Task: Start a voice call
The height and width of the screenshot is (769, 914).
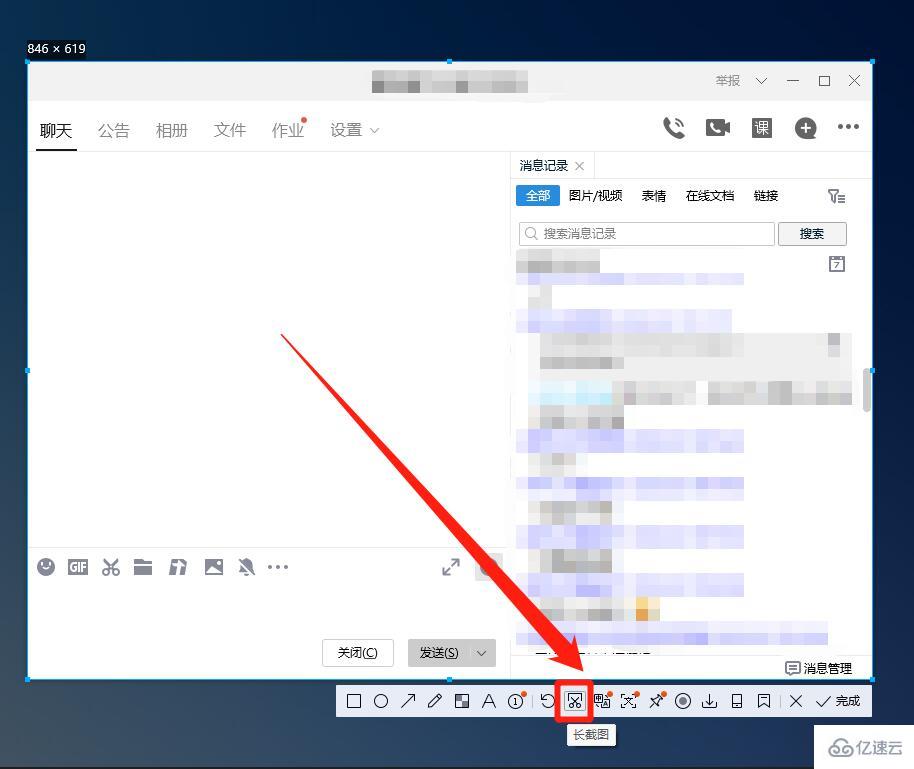Action: click(x=674, y=128)
